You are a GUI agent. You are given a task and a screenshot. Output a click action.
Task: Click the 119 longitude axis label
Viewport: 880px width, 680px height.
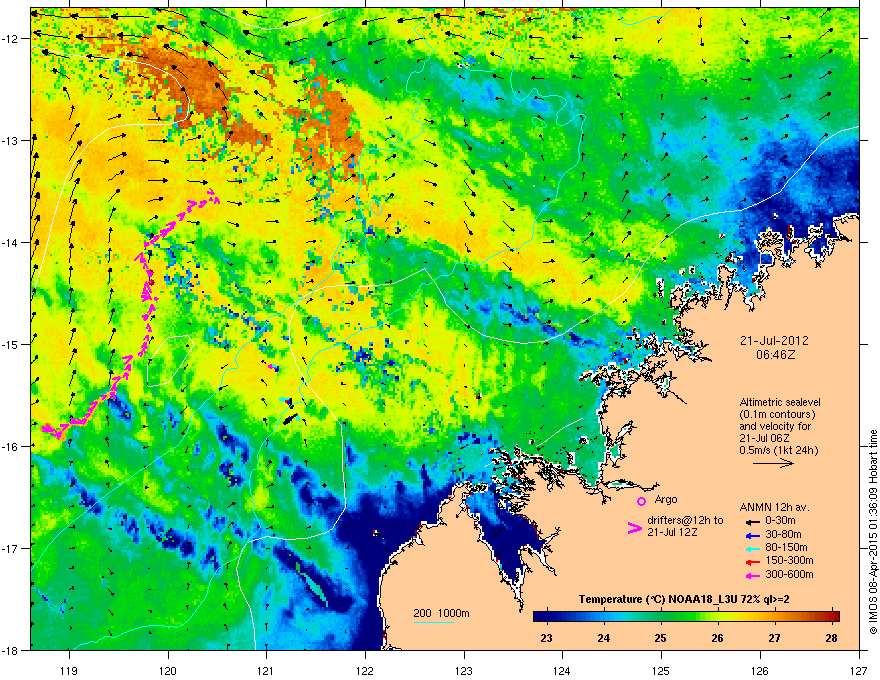coord(69,670)
